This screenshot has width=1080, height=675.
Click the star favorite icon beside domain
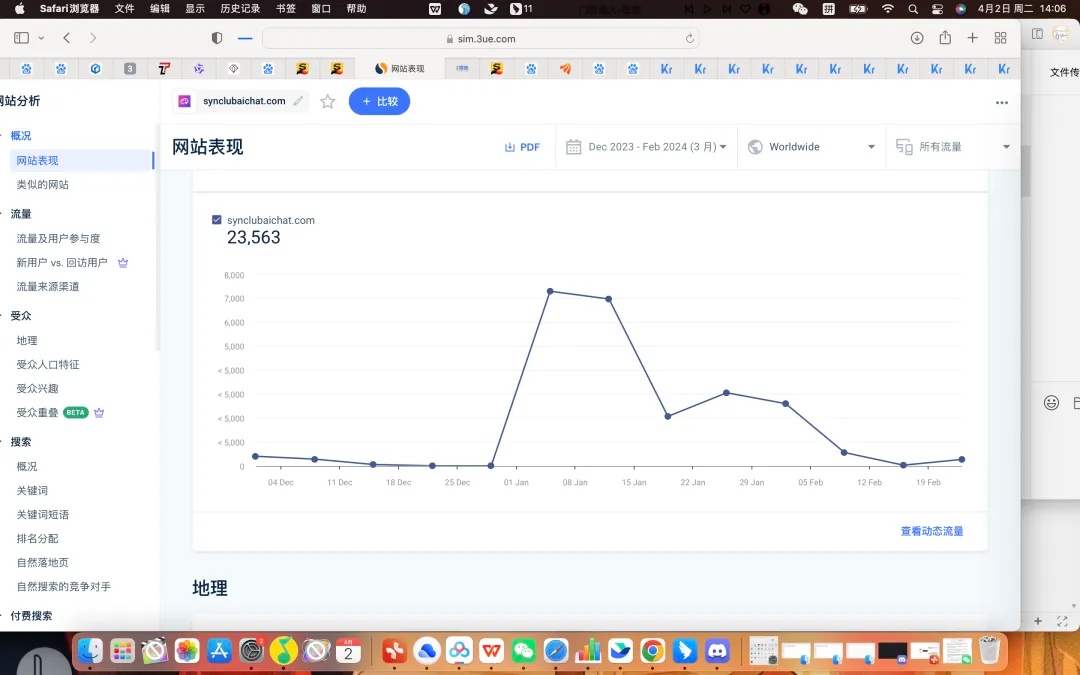click(327, 101)
